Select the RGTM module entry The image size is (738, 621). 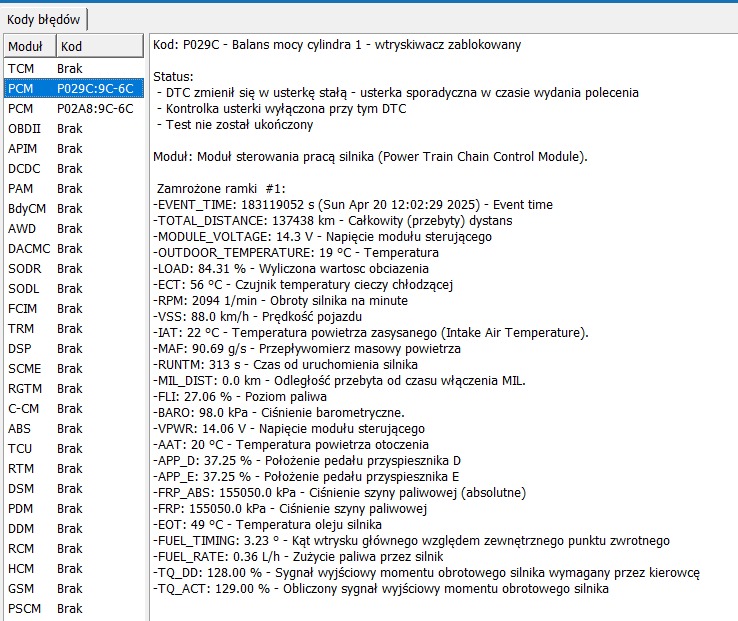[72, 388]
